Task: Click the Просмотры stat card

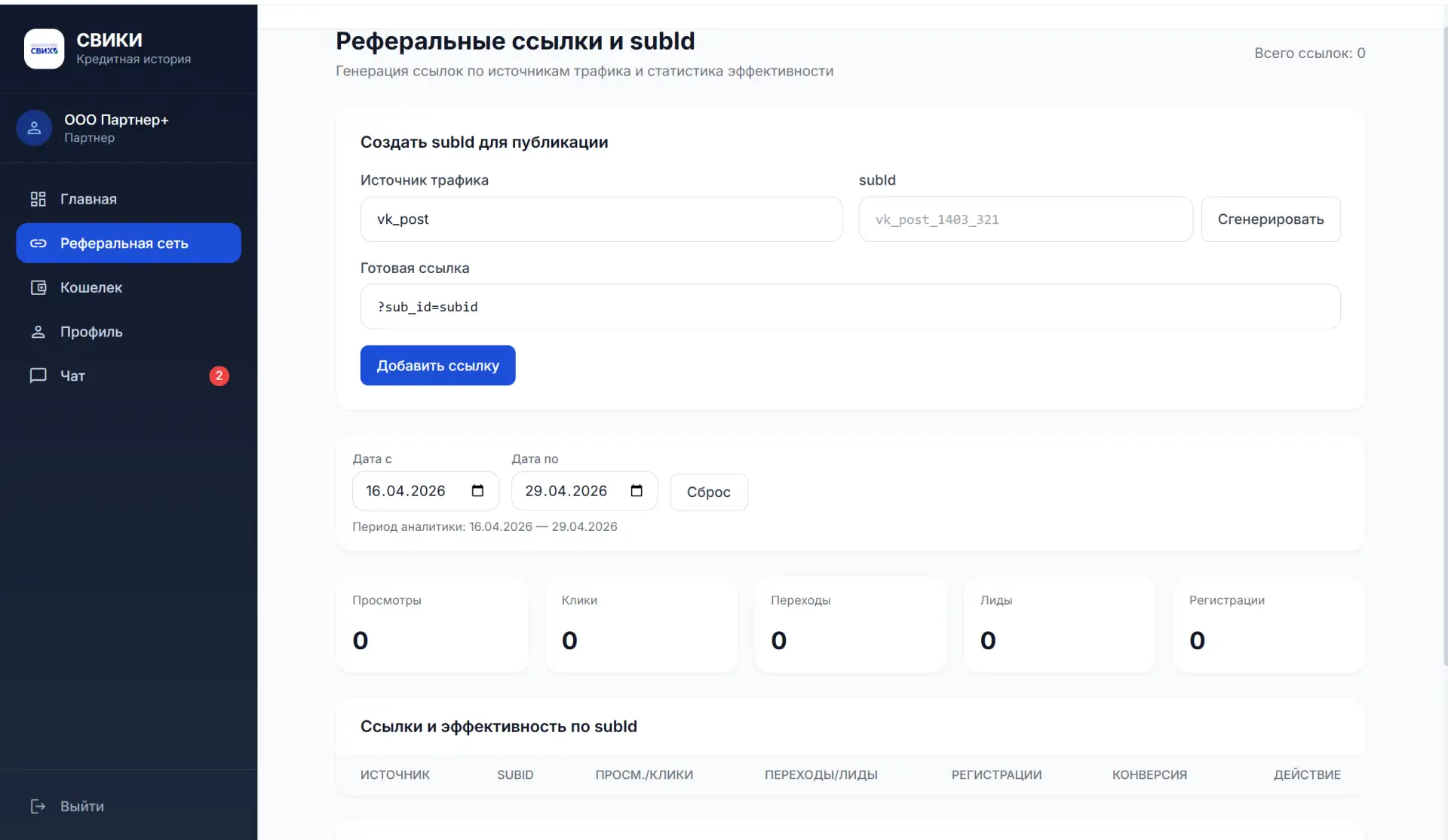Action: click(432, 624)
